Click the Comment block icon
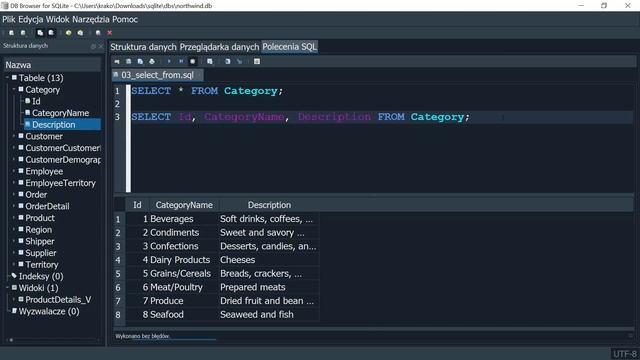 (257, 62)
